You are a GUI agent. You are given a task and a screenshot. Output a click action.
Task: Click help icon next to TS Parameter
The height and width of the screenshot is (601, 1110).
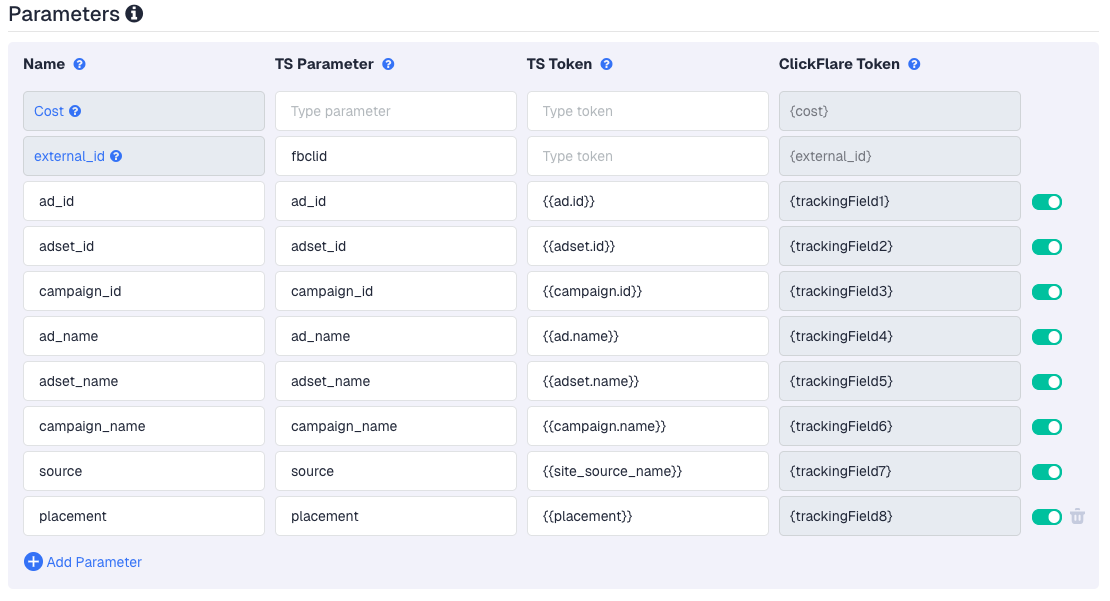[388, 64]
